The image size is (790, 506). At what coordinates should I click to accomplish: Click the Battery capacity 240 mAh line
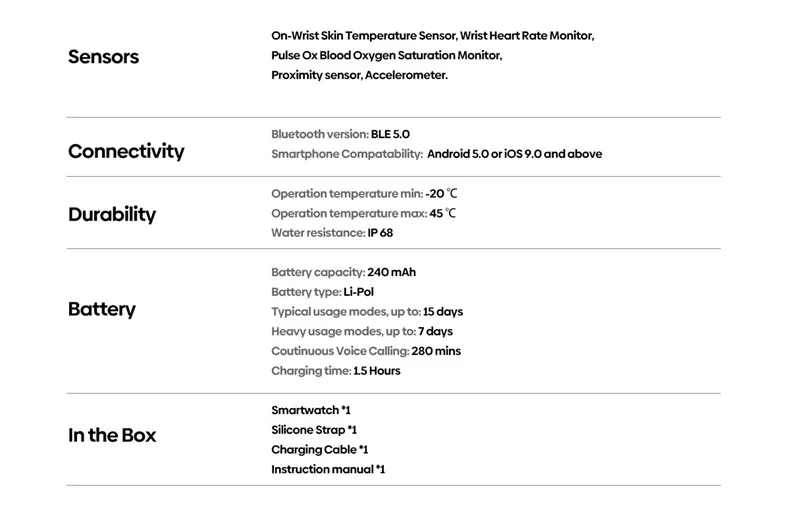click(x=343, y=272)
